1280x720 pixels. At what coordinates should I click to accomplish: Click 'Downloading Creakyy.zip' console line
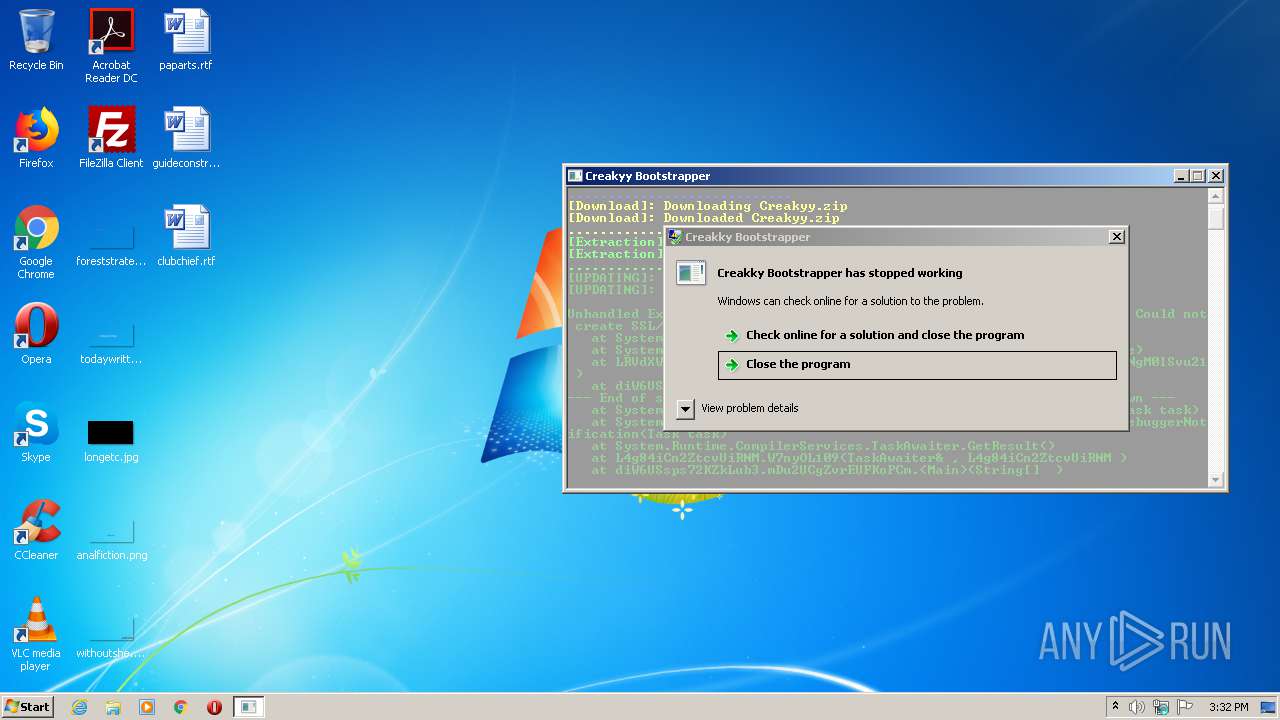coord(708,206)
